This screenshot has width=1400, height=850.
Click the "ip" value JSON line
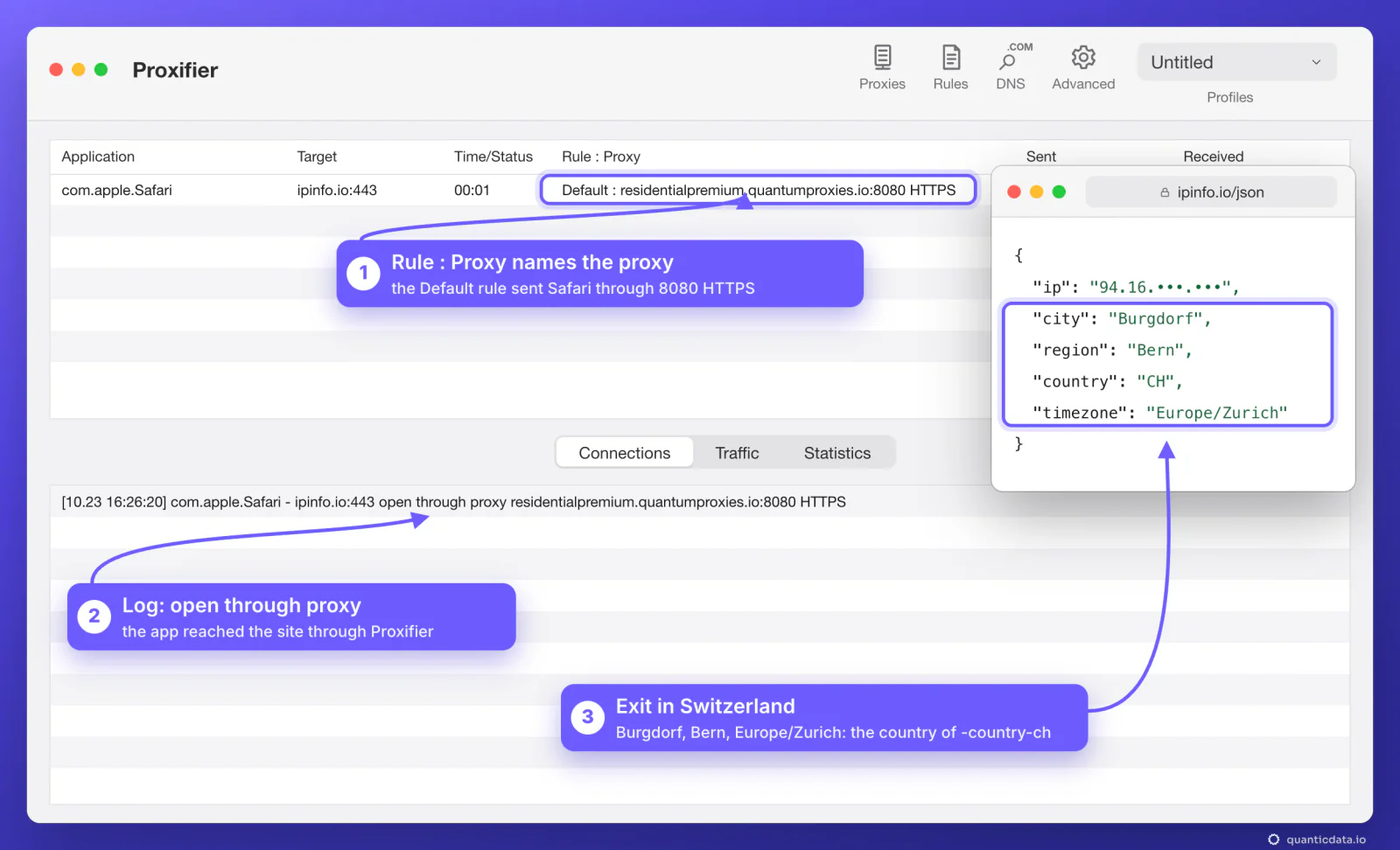(x=1136, y=287)
